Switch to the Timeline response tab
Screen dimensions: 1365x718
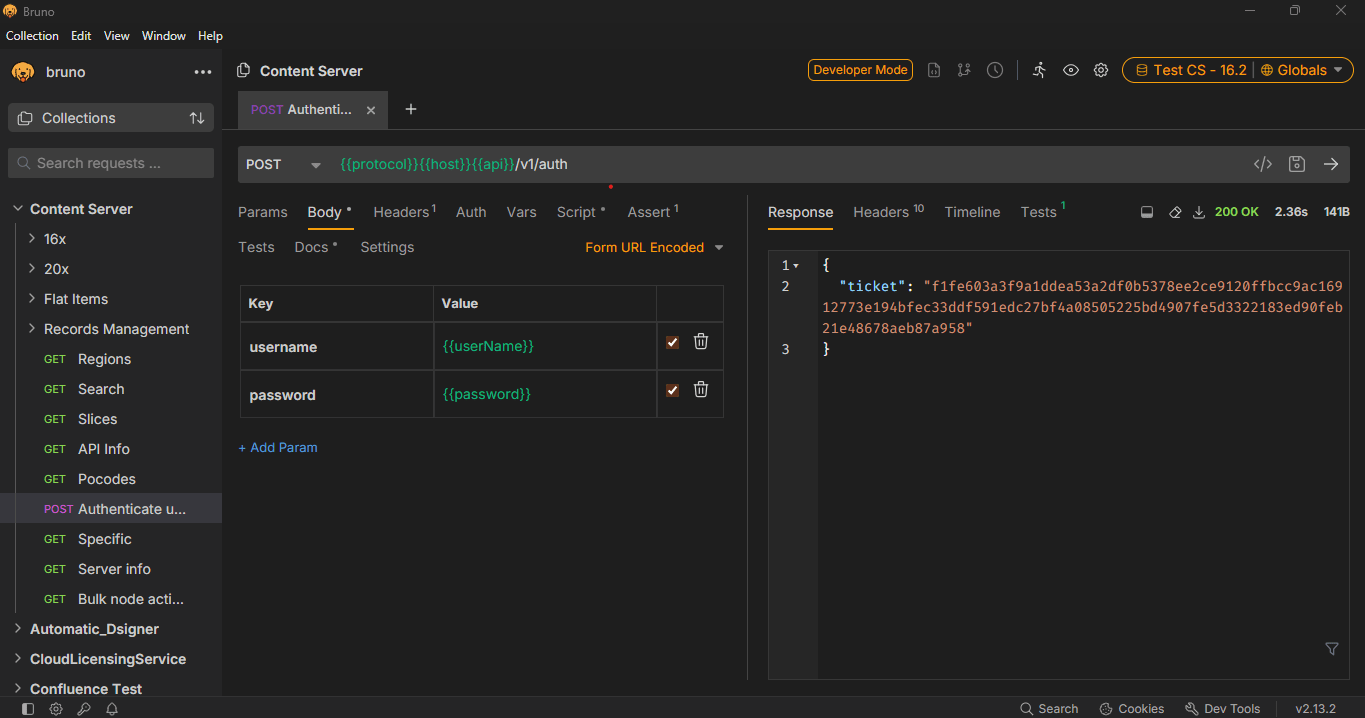972,212
